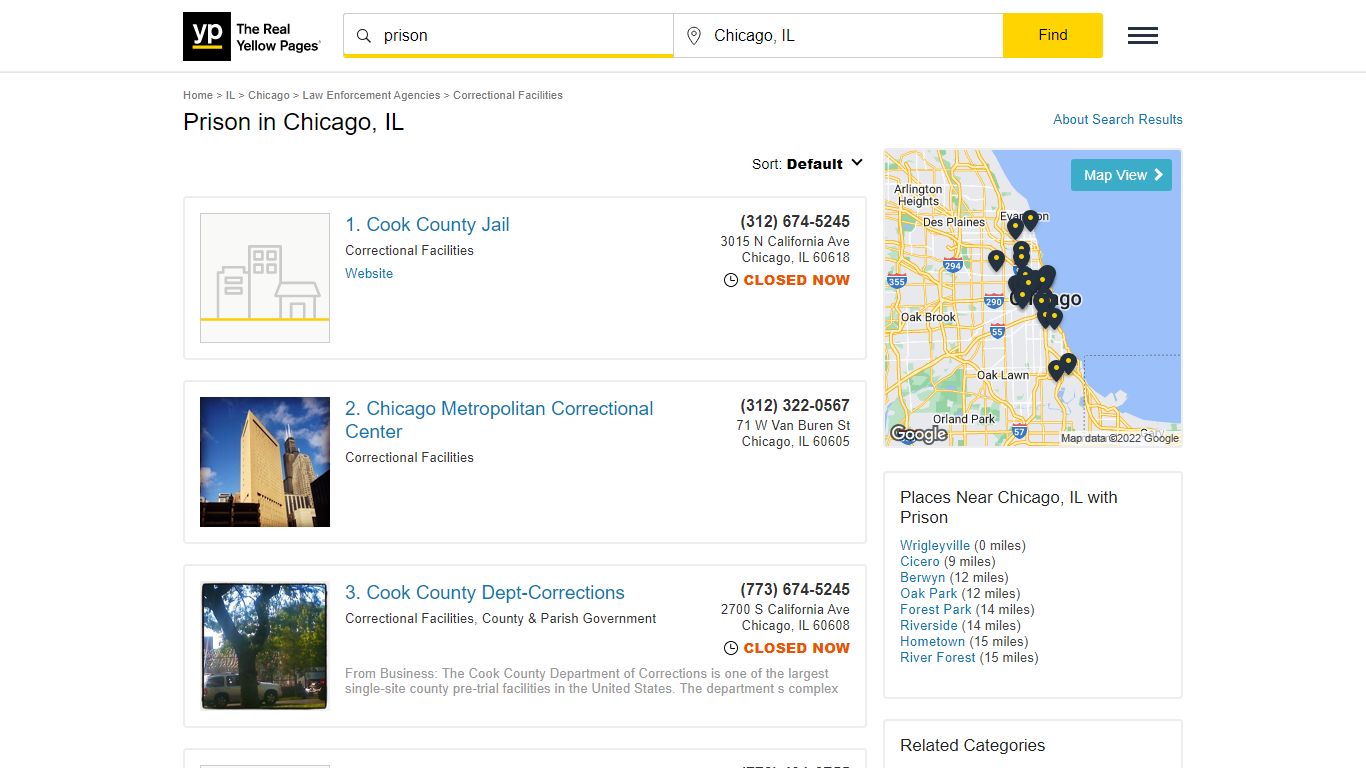Click the Prison in Chicago, IL heading
Screen dimensions: 1366x768
coord(293,122)
